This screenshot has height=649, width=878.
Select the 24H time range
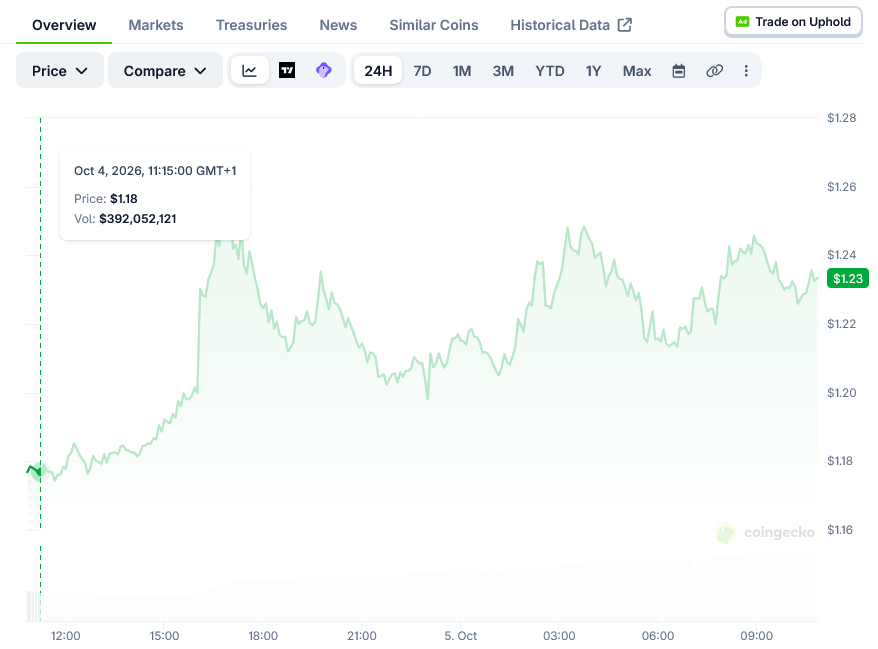point(378,71)
